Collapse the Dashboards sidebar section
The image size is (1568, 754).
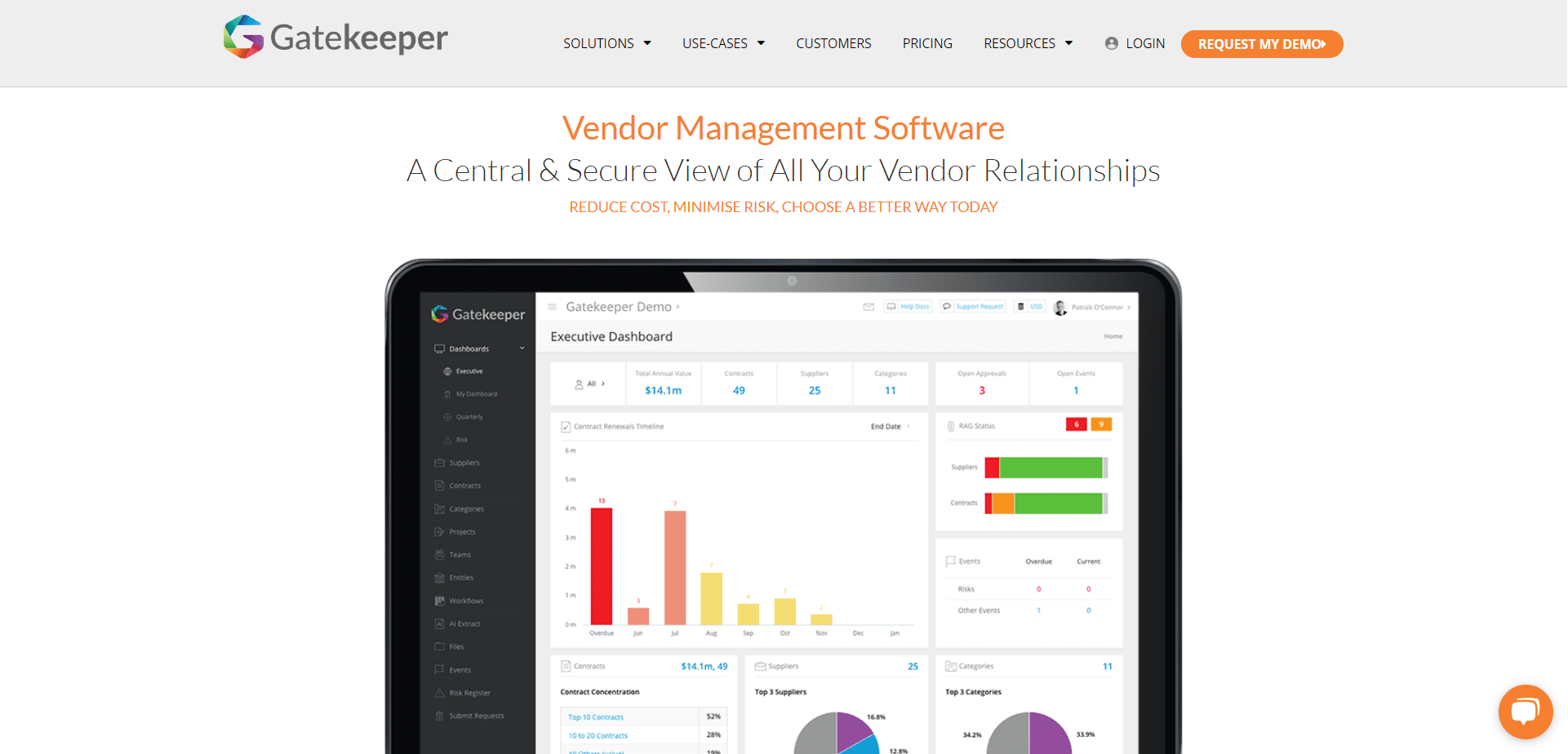coord(522,348)
